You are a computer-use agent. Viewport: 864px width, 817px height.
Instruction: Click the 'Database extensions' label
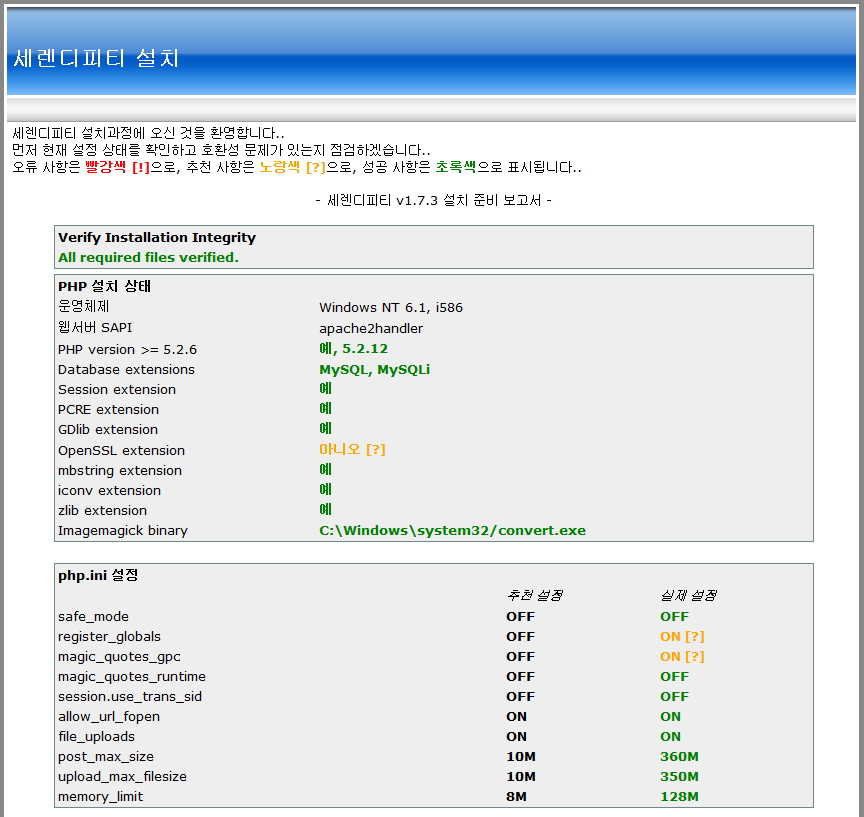(126, 369)
